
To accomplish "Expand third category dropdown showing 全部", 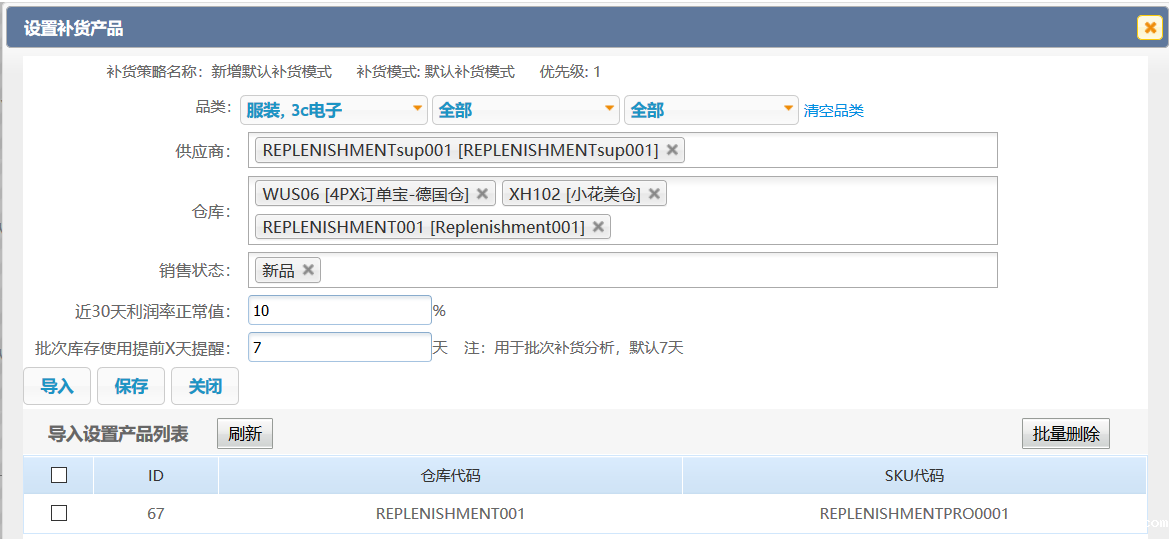I will pos(709,110).
